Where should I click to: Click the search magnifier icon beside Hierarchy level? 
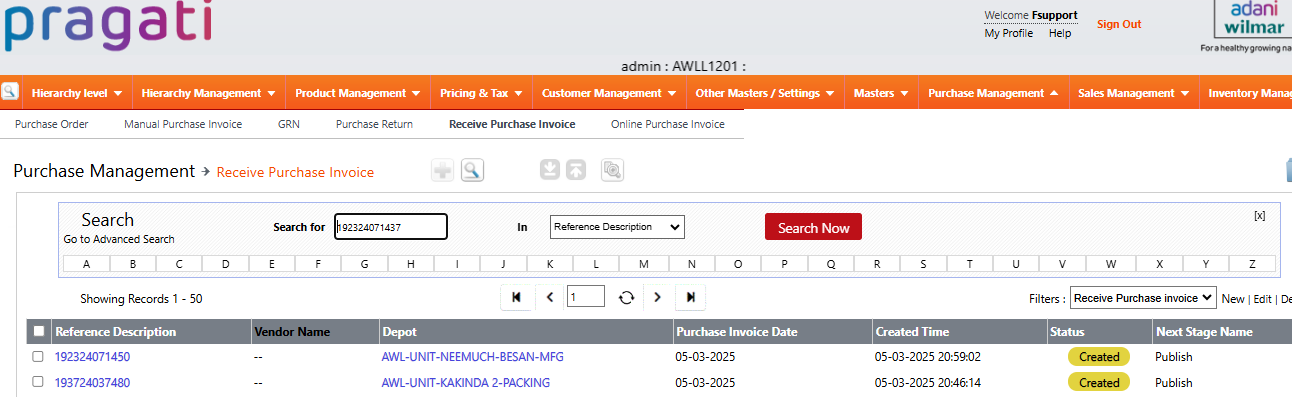tap(10, 92)
